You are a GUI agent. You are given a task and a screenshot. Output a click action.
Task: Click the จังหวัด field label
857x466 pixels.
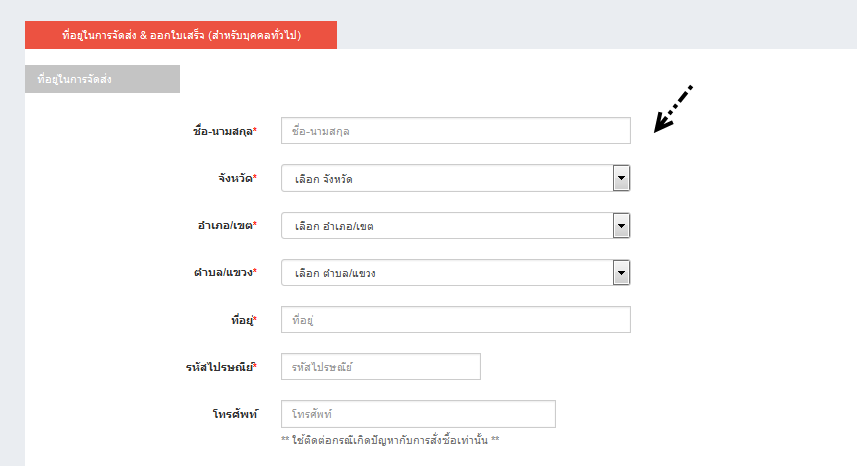point(237,178)
